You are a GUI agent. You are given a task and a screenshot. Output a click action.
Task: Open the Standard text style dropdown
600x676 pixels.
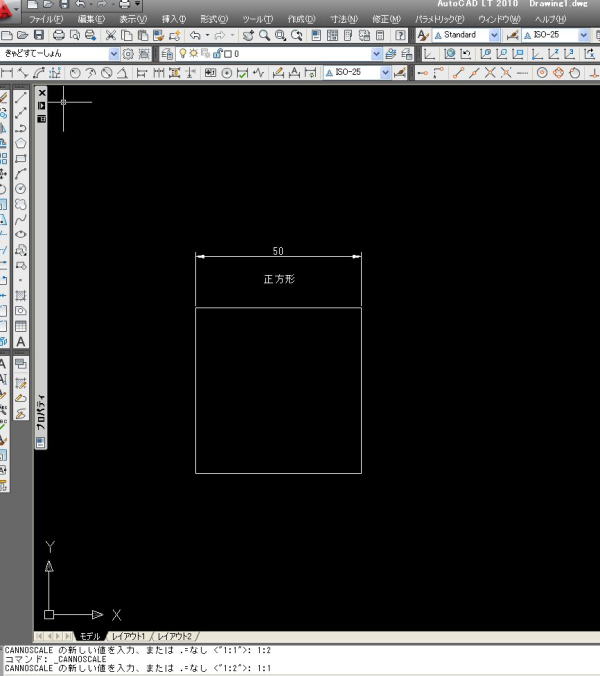[494, 35]
